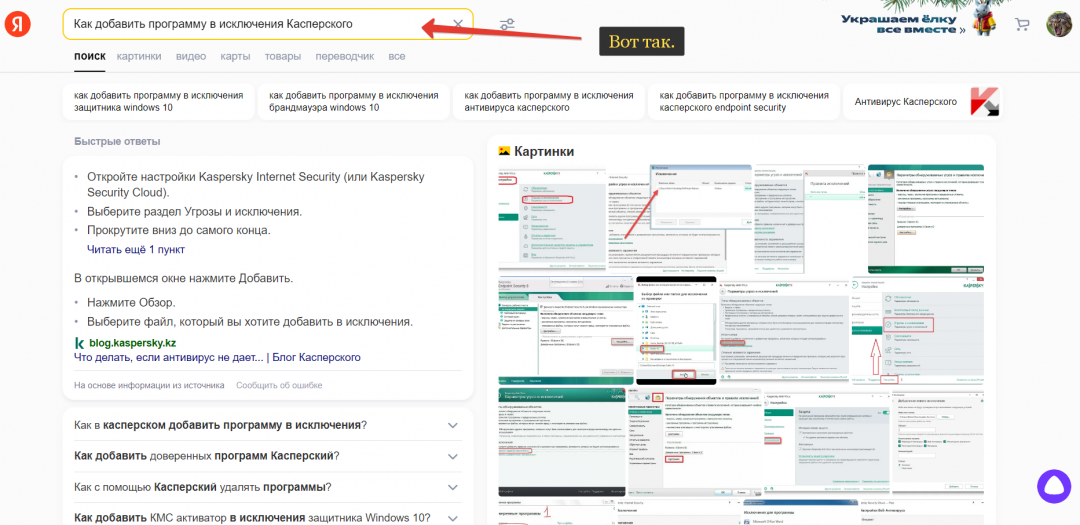Open thumbnail with upward red arrow and Kaspersky menu
Image resolution: width=1080 pixels, height=525 pixels.
pos(918,330)
